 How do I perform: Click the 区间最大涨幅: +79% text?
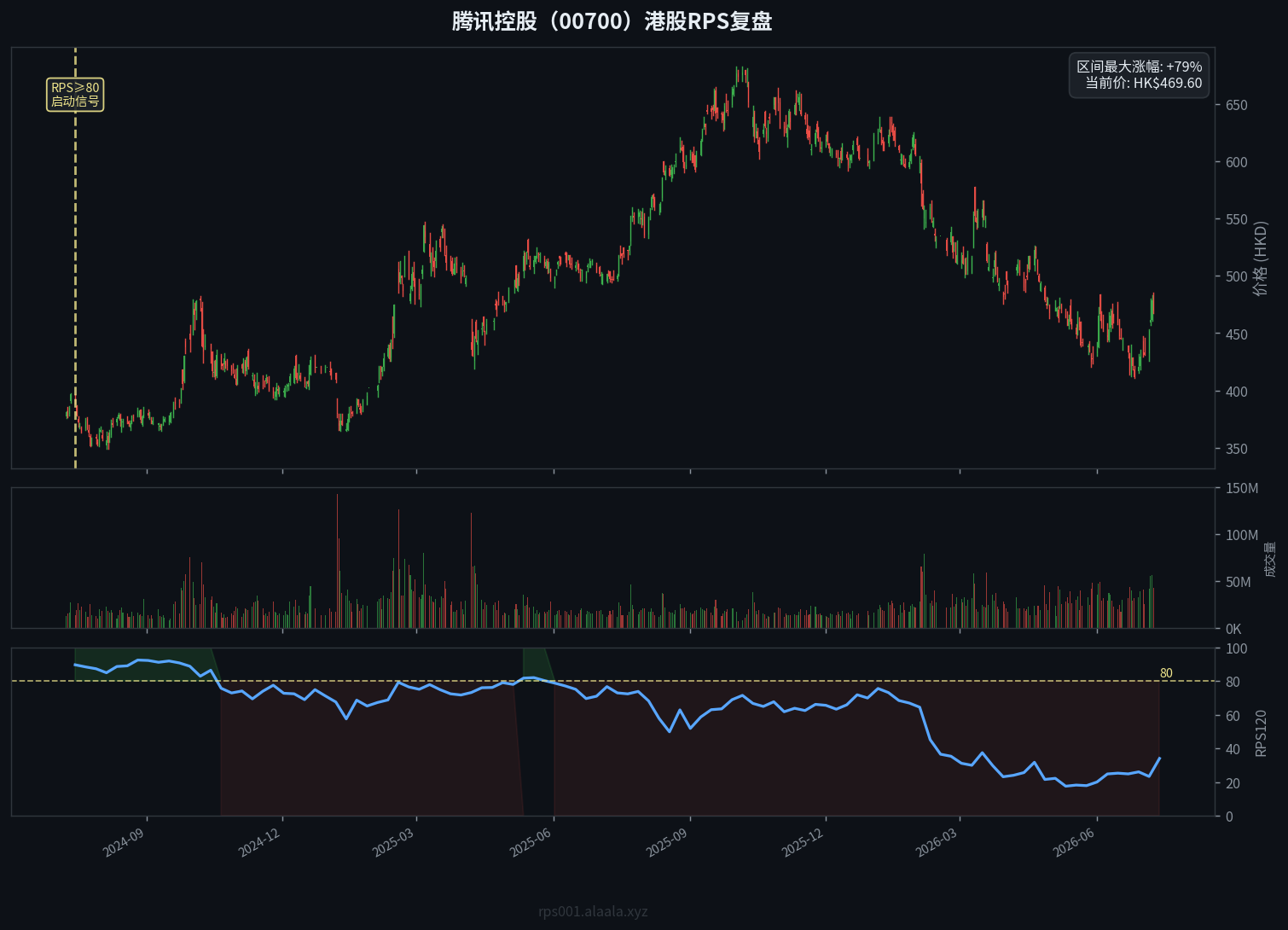point(1140,67)
